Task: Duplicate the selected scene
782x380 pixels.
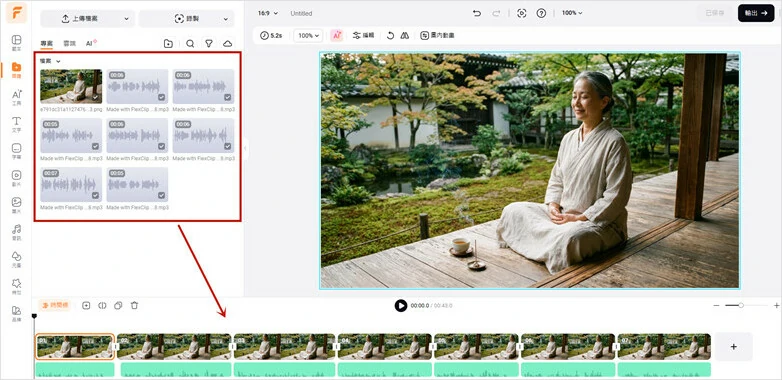Action: (x=118, y=306)
